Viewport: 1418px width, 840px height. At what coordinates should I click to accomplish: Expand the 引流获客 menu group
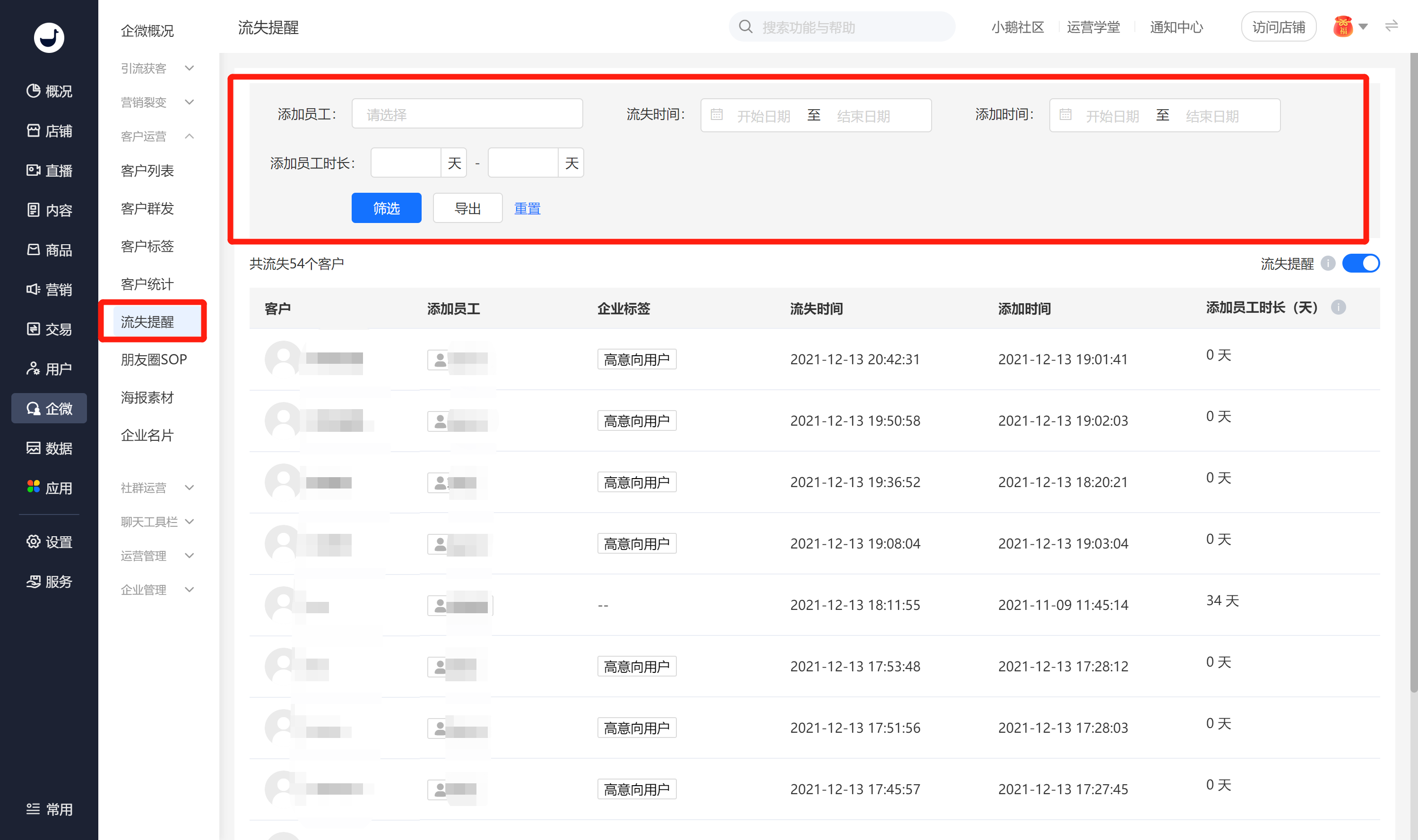point(157,69)
